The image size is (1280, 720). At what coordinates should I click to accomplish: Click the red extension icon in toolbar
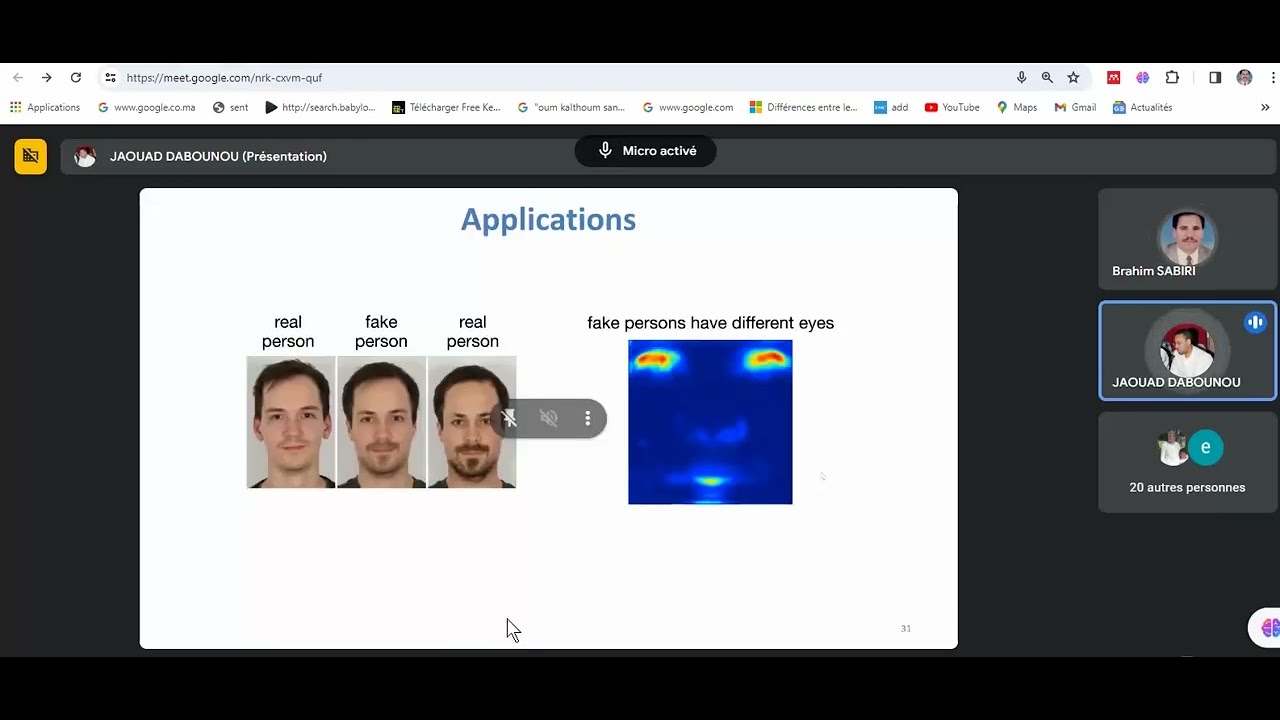(1113, 77)
